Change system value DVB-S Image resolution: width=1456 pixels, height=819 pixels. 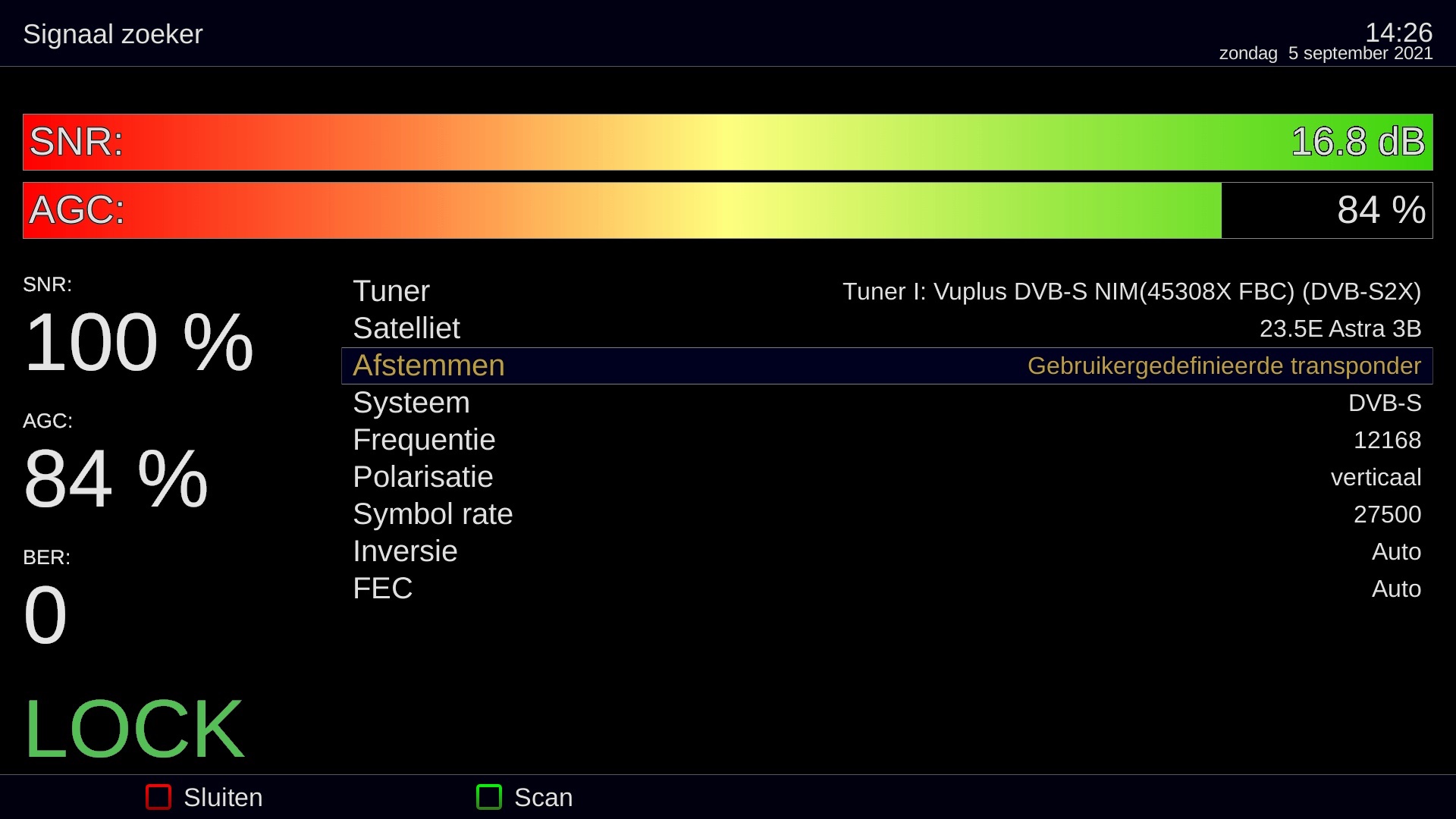point(1385,403)
